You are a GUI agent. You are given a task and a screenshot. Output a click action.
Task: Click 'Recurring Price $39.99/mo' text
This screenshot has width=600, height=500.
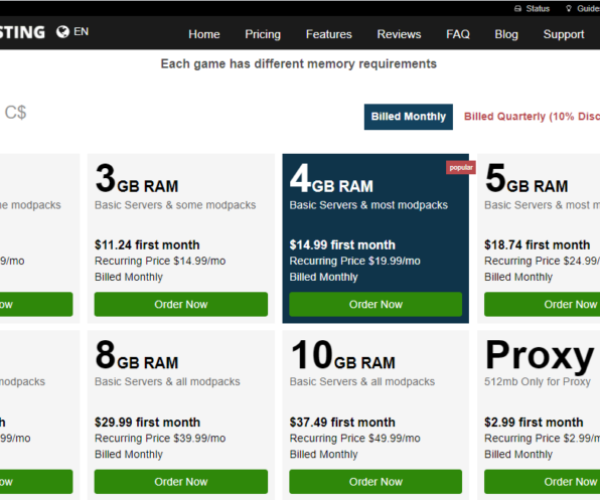[x=160, y=438]
